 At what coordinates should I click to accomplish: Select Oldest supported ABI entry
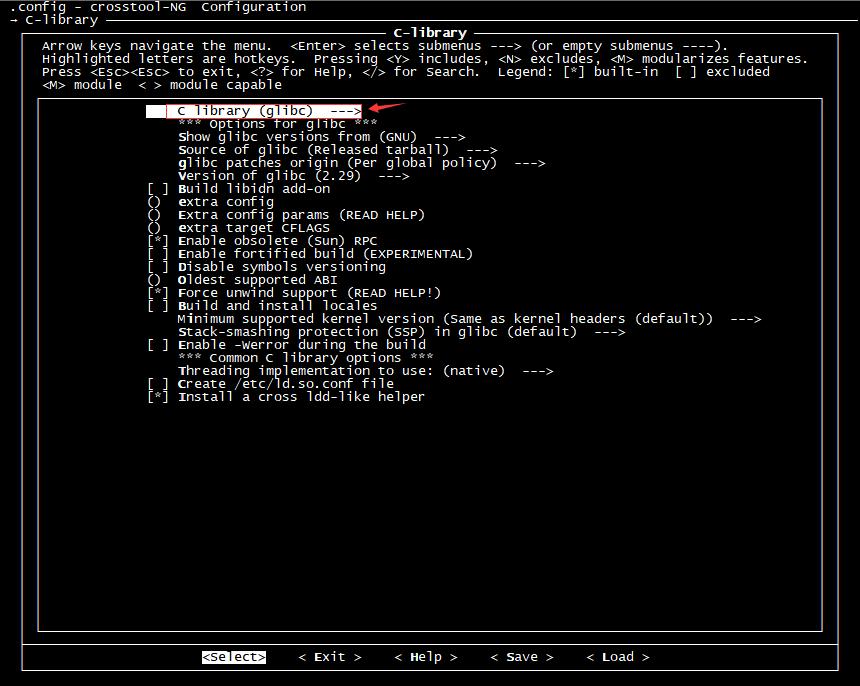(x=242, y=280)
